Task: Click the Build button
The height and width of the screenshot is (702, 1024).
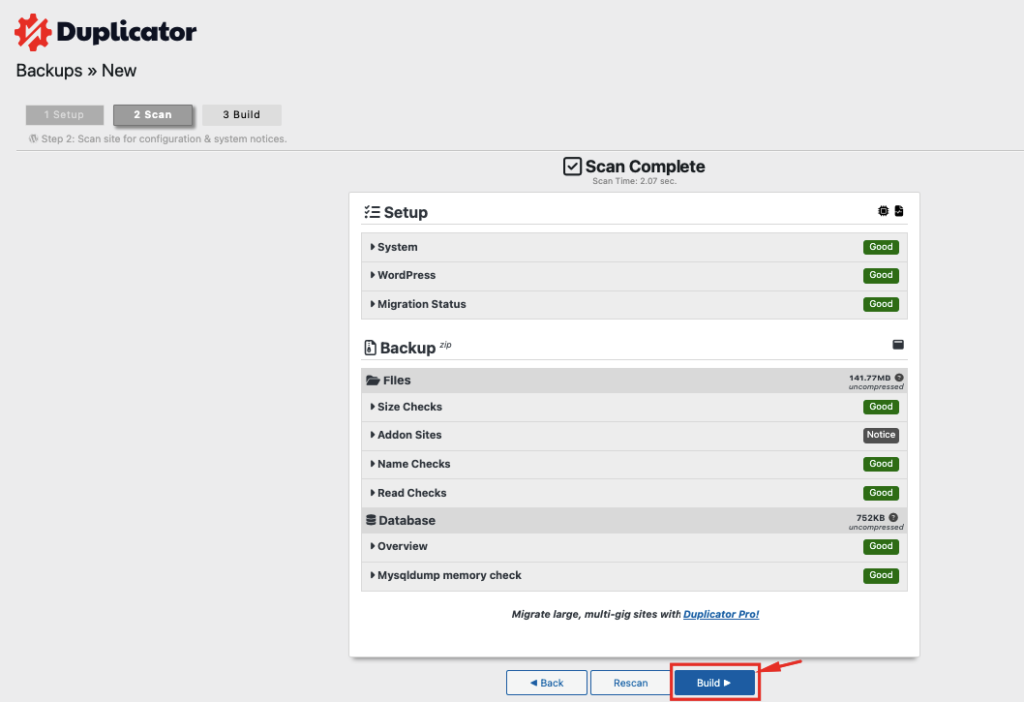Action: coord(714,682)
